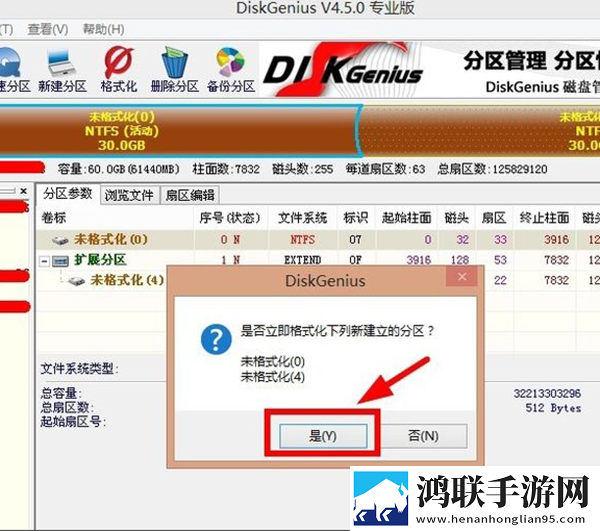The width and height of the screenshot is (600, 531).
Task: Click the 扇区 column header
Action: [494, 218]
